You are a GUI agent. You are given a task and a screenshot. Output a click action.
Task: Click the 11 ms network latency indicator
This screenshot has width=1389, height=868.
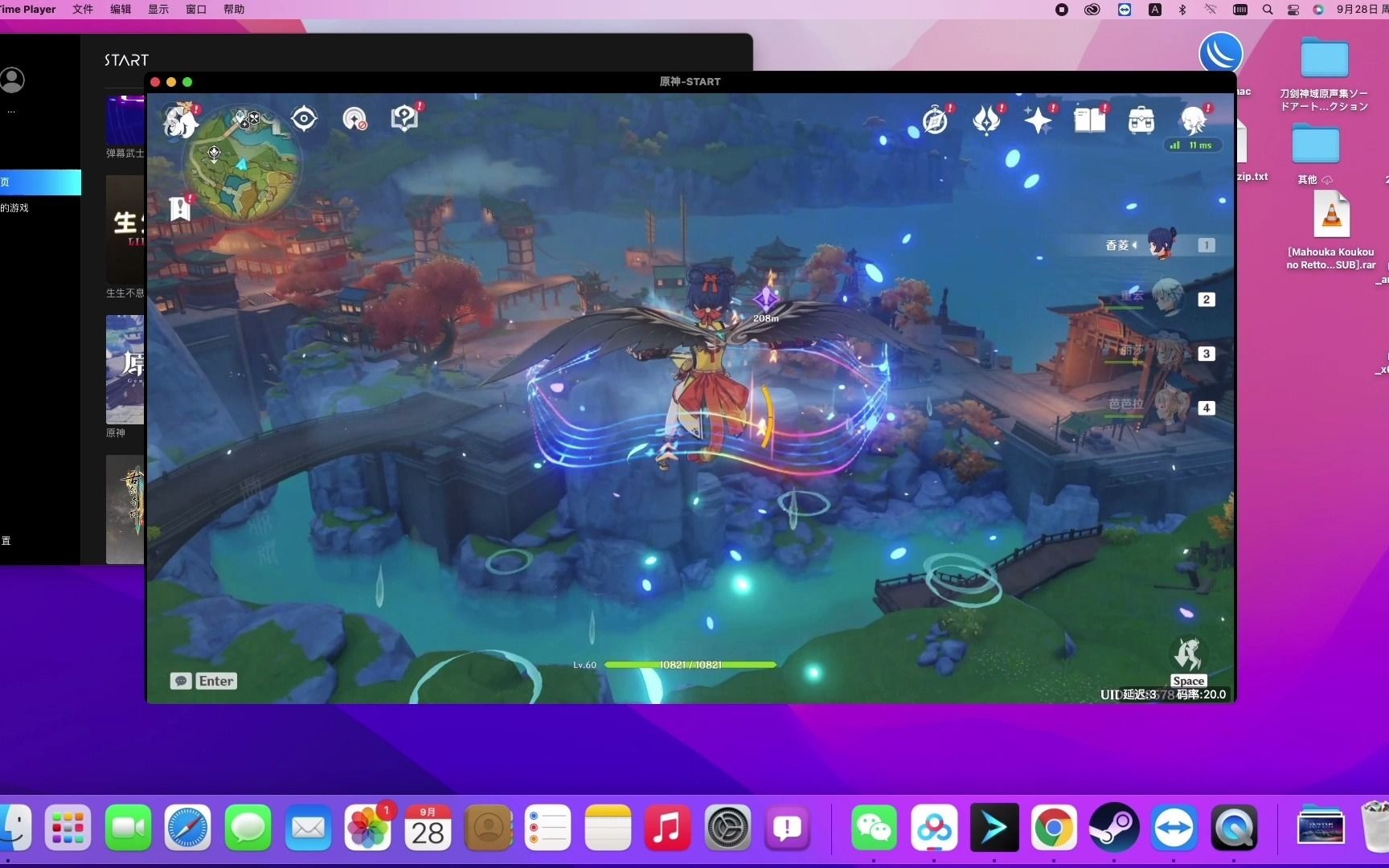pos(1193,145)
